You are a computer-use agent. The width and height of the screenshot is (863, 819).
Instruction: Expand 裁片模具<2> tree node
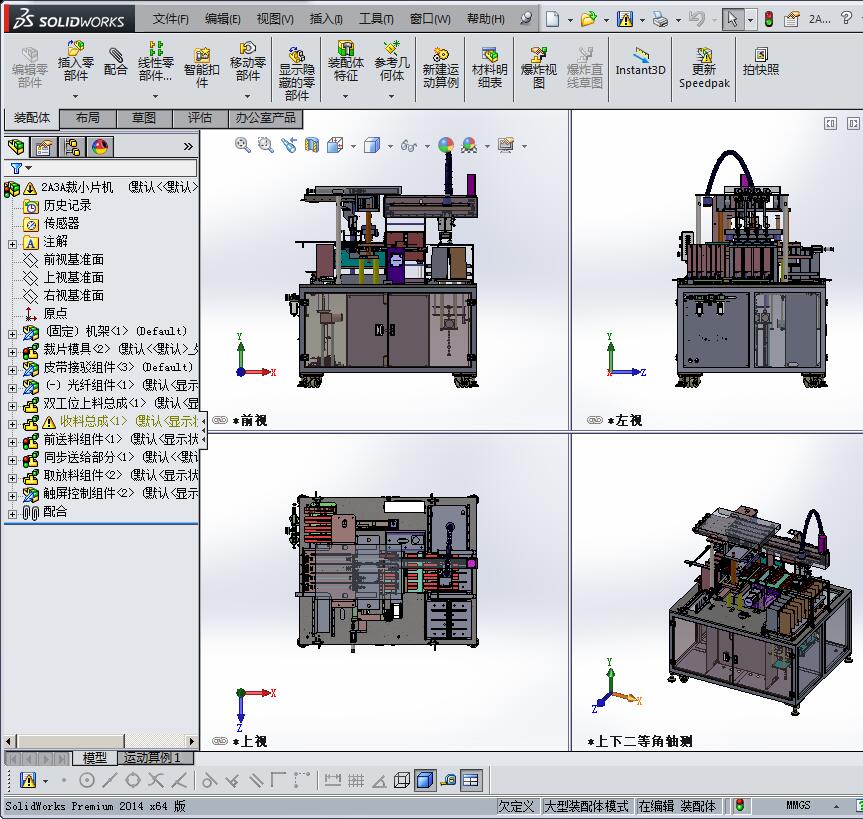[x=12, y=352]
